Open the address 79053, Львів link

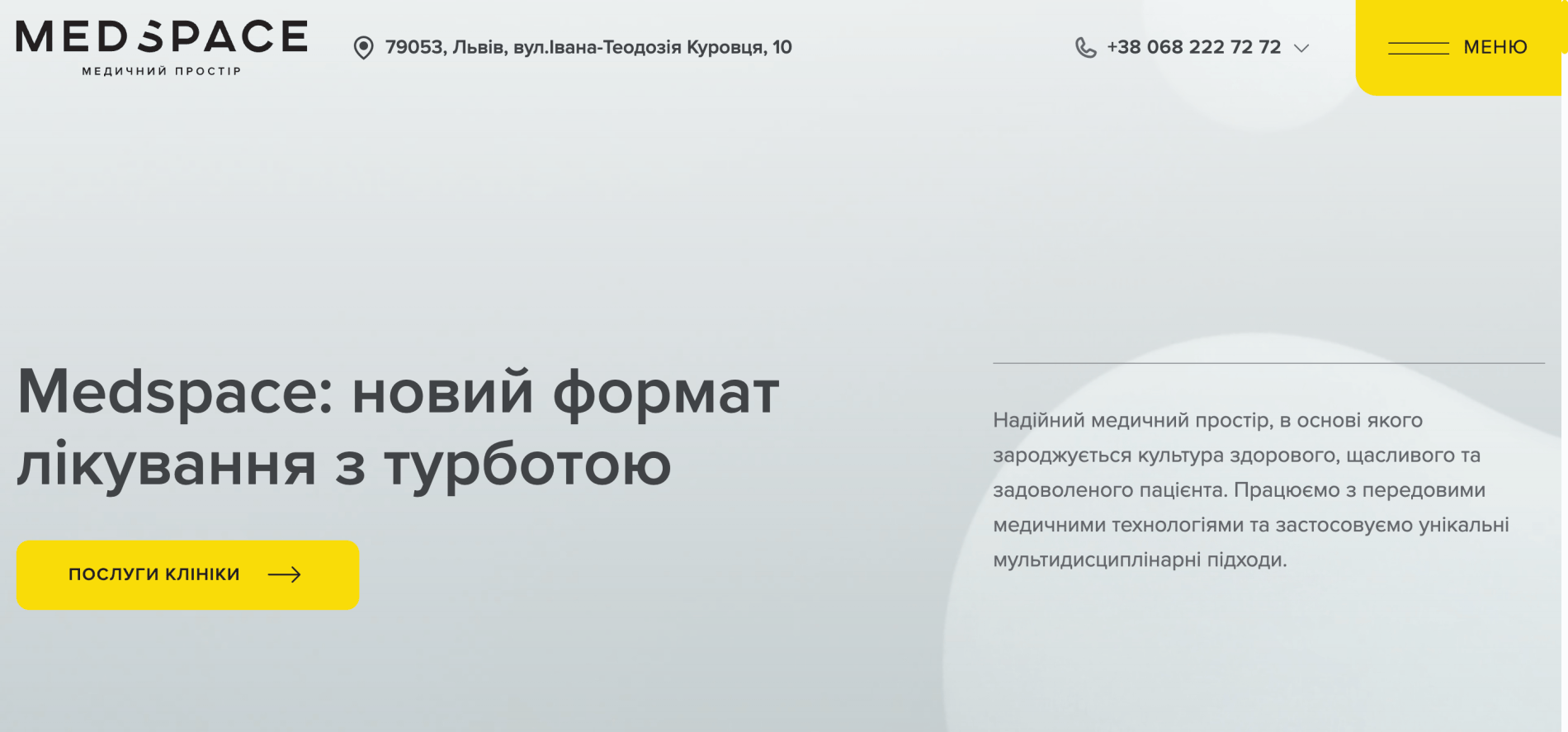pyautogui.click(x=588, y=47)
